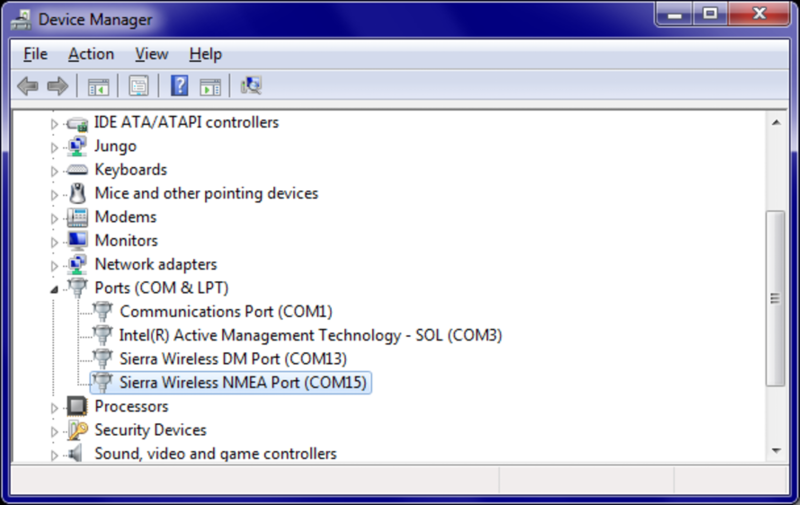Click the Processors chip icon
The image size is (800, 505).
(77, 406)
